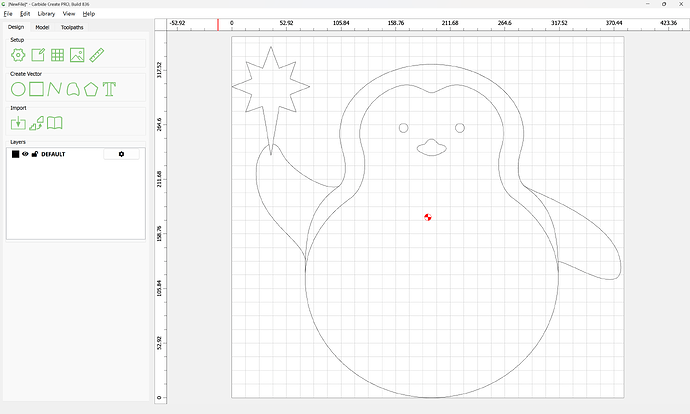
Task: Click the background image icon
Action: (x=78, y=55)
